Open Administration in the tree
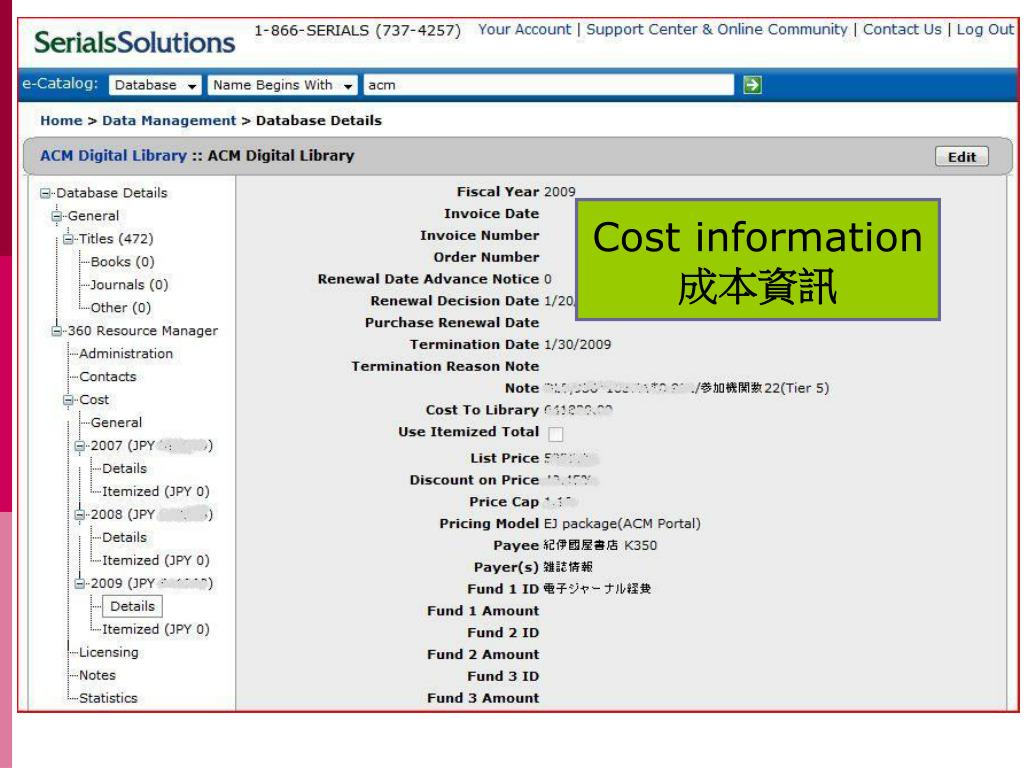The height and width of the screenshot is (768, 1024). (126, 353)
